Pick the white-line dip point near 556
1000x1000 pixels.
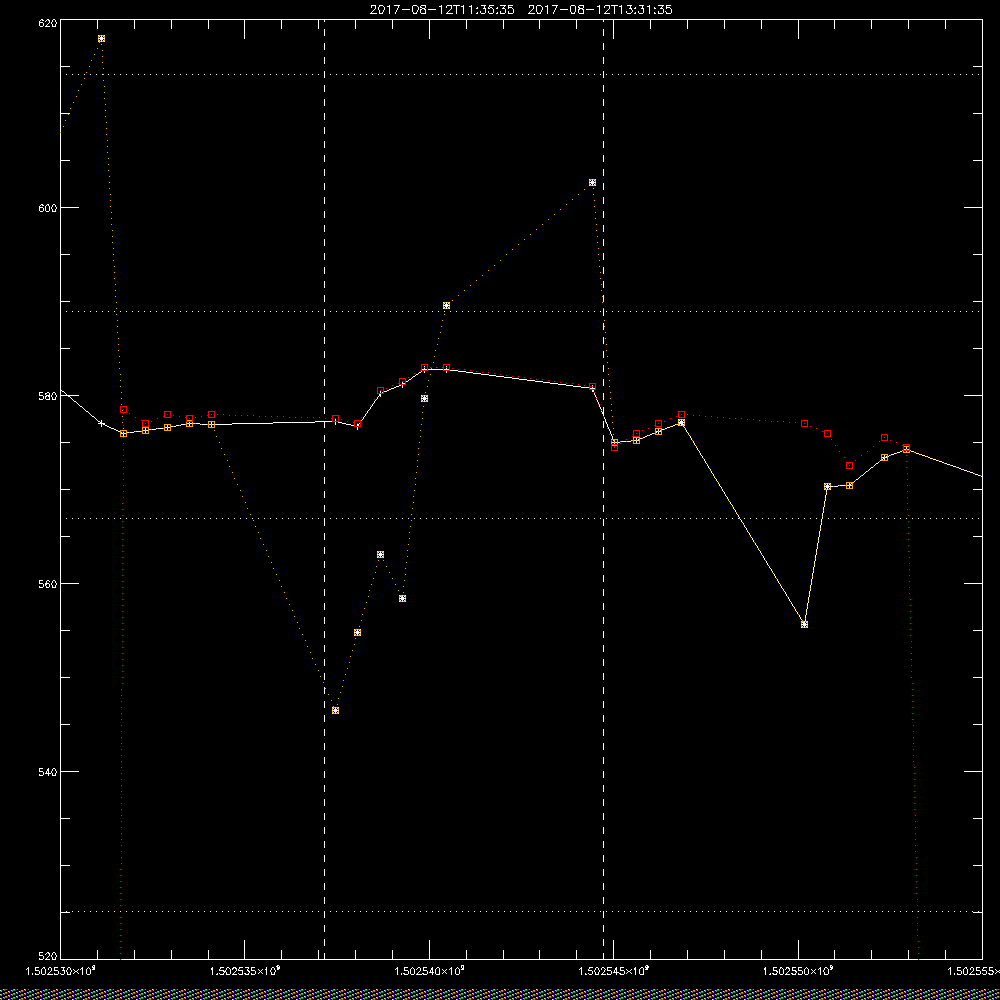click(x=804, y=624)
